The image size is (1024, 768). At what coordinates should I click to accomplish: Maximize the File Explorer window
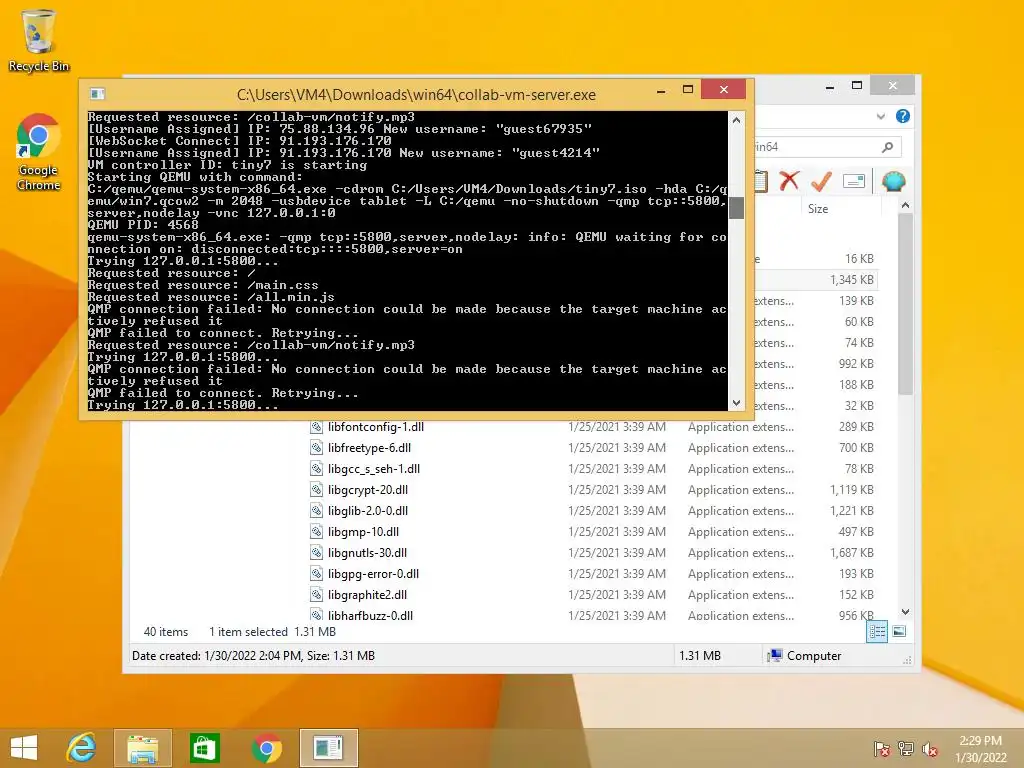pyautogui.click(x=857, y=86)
